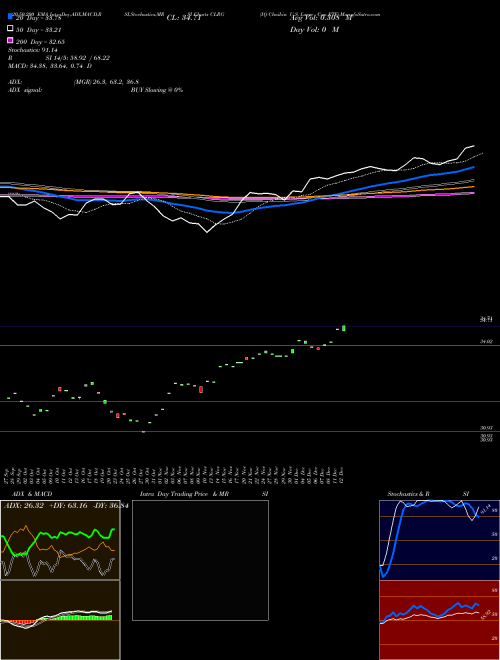The width and height of the screenshot is (500, 660).
Task: Select the 'MACD: 34.38, 33.64, 0.74 D' line
Action: click(x=50, y=66)
